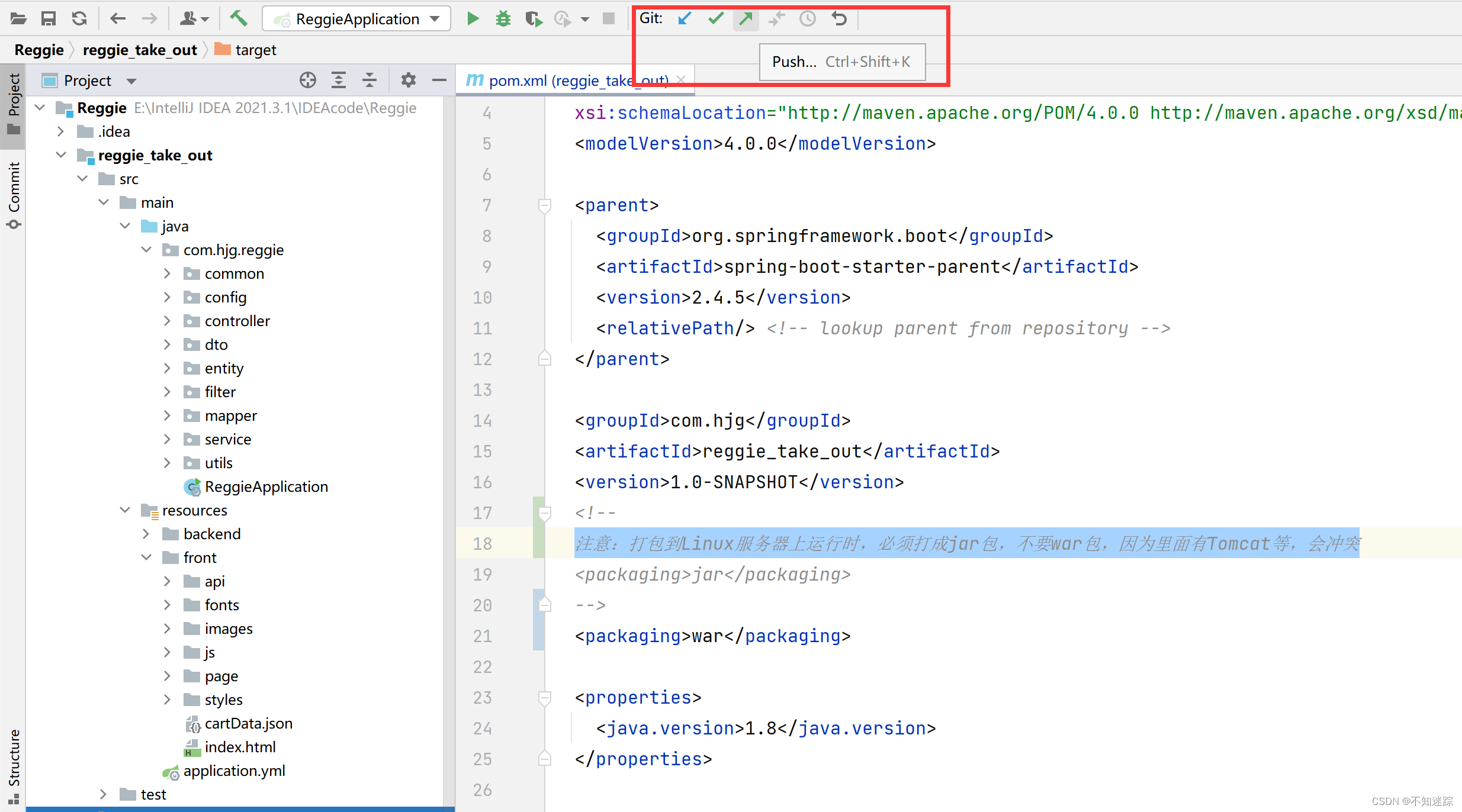Screen dimensions: 1462x812
Task: Expand the mapper package
Action: [x=167, y=415]
